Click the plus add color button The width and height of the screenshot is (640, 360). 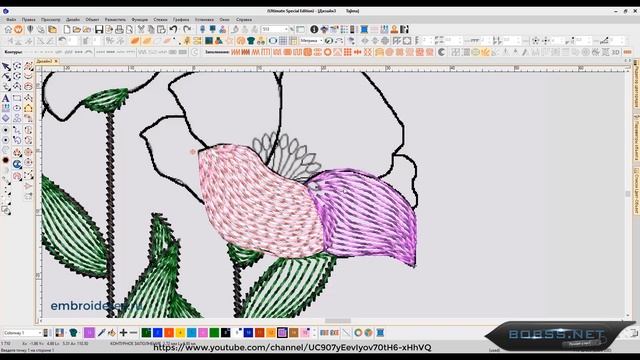(x=123, y=333)
